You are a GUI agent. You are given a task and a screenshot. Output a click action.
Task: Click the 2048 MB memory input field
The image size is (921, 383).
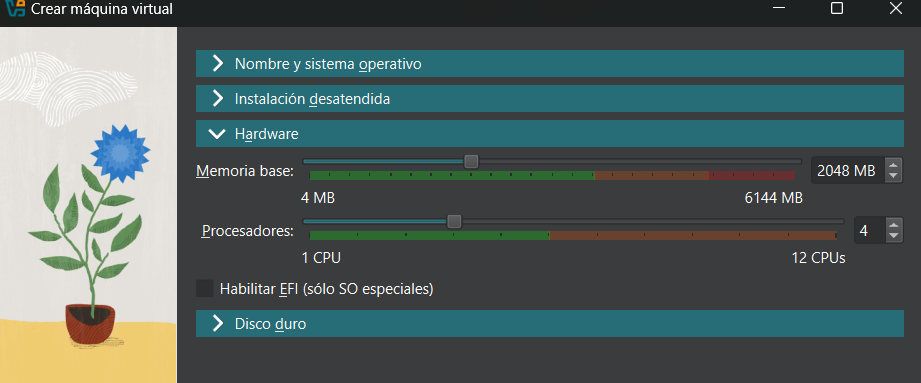point(848,171)
